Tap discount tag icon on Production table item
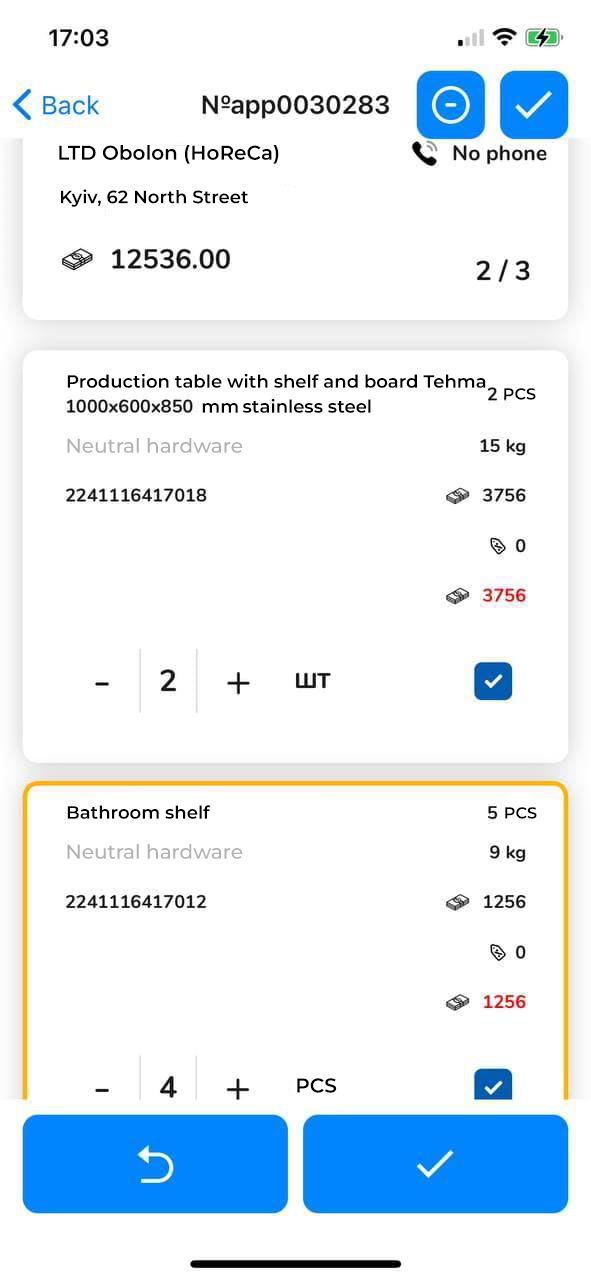This screenshot has height=1280, width=591. 497,546
